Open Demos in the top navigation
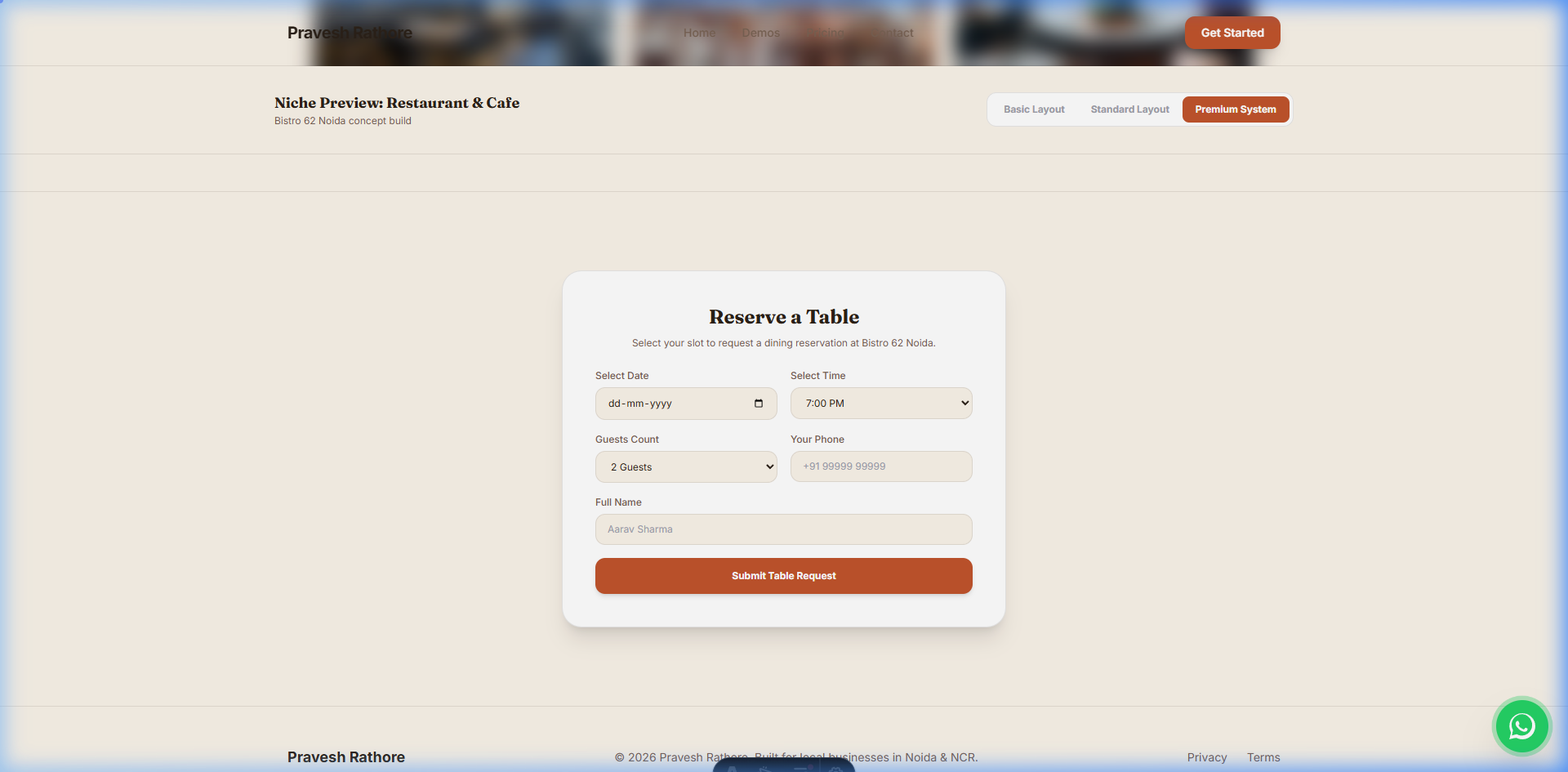This screenshot has width=1568, height=772. (760, 33)
